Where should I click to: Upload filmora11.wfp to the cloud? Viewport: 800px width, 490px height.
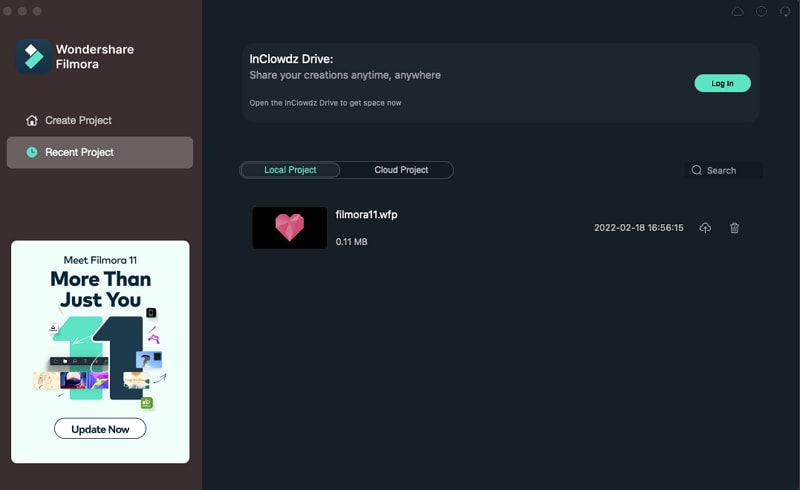click(705, 228)
